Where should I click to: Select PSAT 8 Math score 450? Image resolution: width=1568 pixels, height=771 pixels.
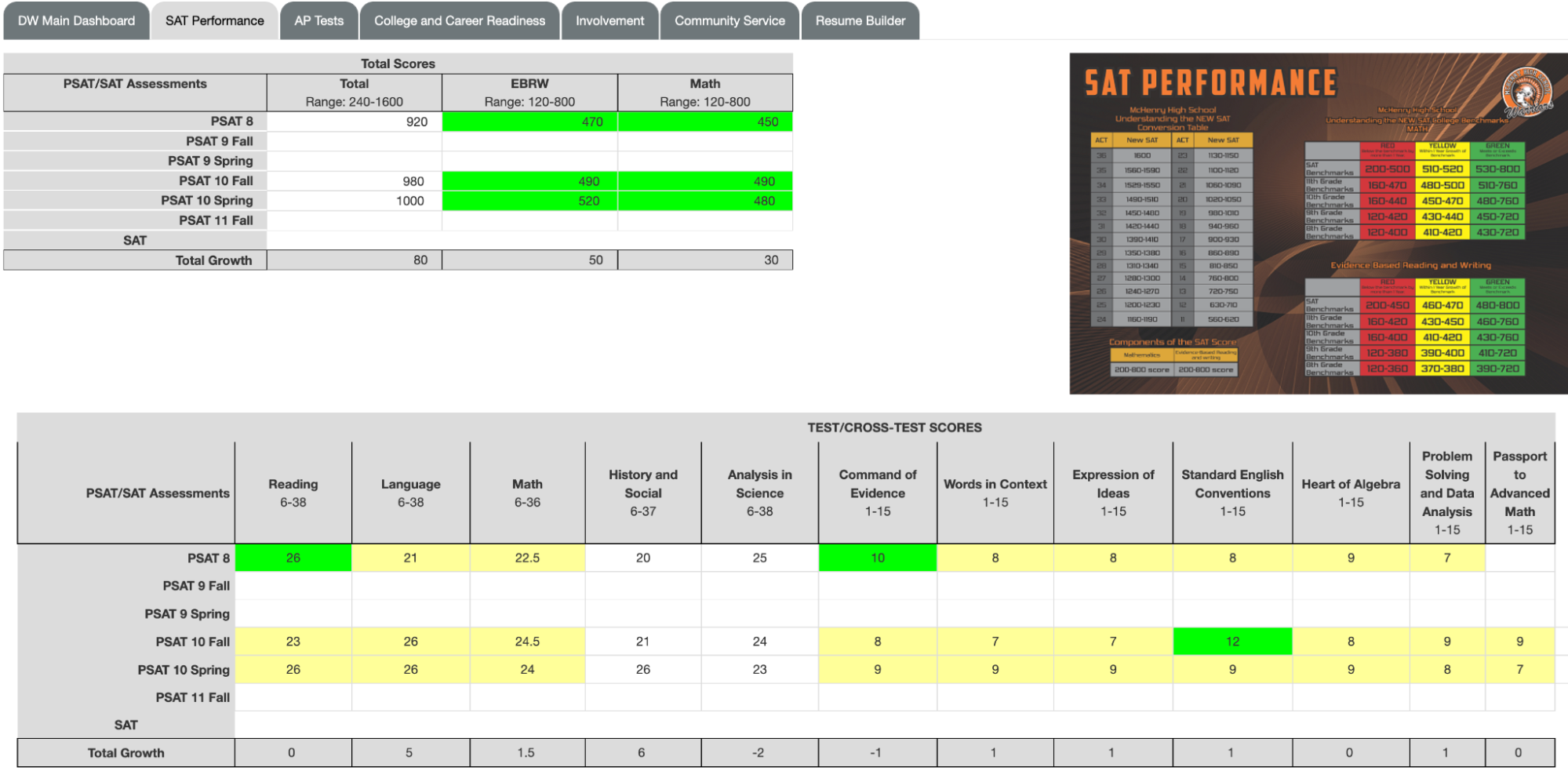pyautogui.click(x=705, y=122)
